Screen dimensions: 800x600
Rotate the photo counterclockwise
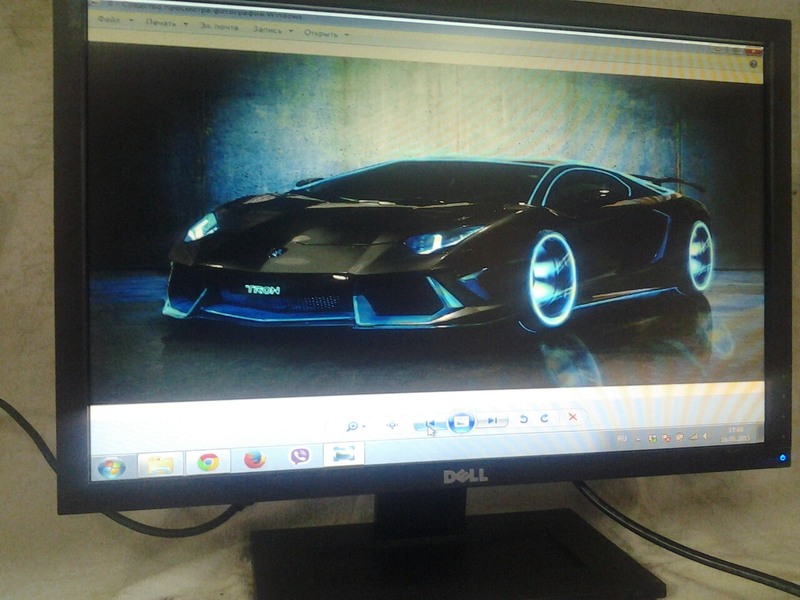523,419
